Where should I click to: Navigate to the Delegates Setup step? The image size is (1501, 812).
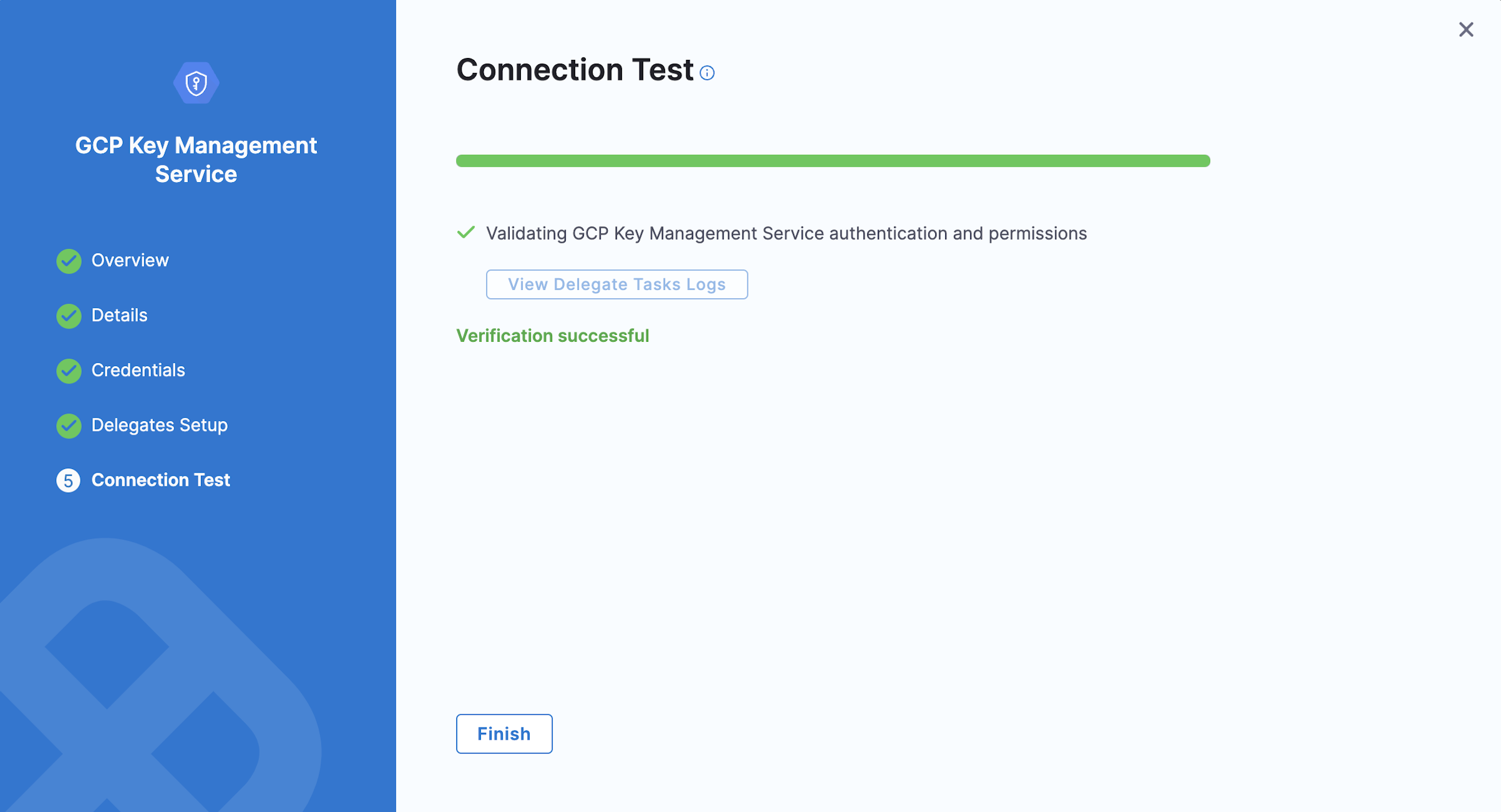pyautogui.click(x=159, y=425)
